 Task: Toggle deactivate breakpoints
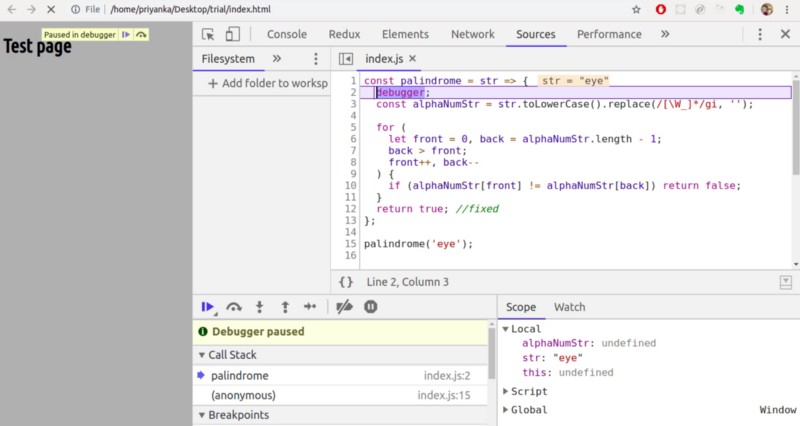344,307
